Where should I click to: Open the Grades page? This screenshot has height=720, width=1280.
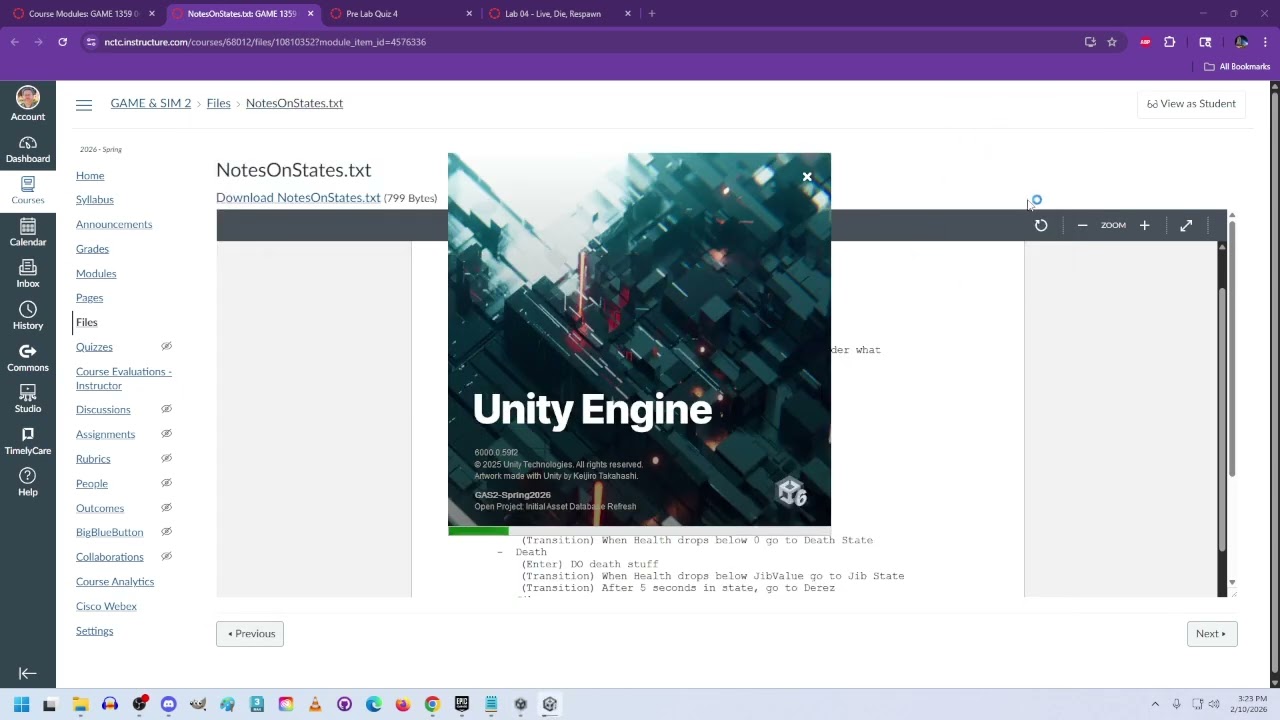92,249
